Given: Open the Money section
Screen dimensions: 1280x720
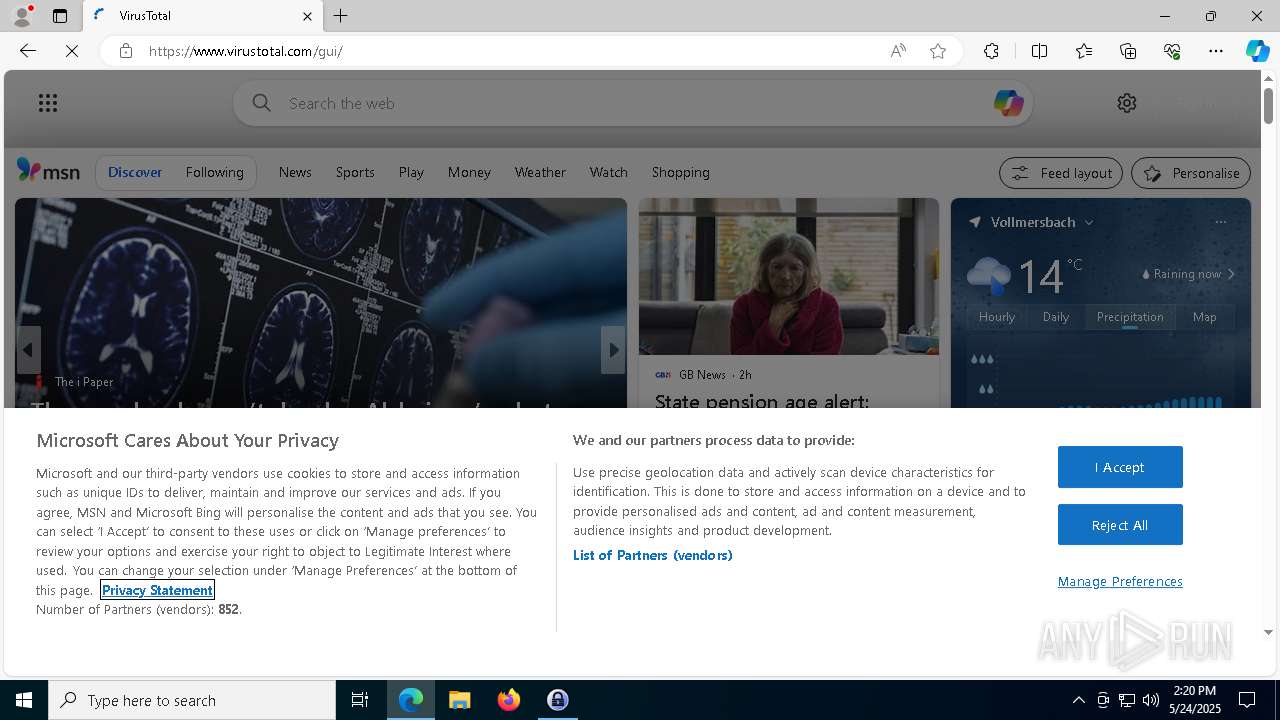Looking at the screenshot, I should [469, 172].
